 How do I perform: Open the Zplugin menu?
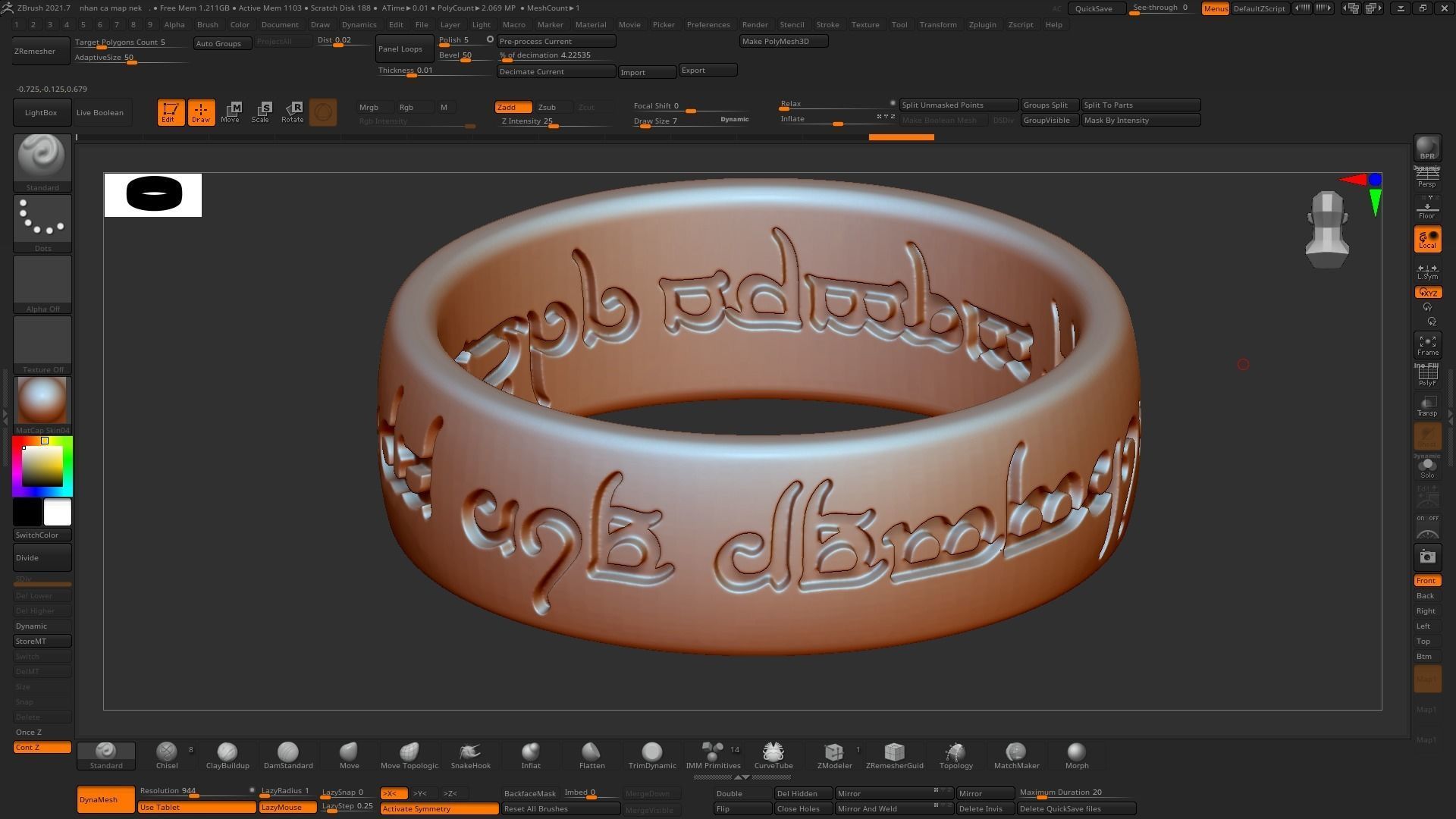click(x=982, y=24)
